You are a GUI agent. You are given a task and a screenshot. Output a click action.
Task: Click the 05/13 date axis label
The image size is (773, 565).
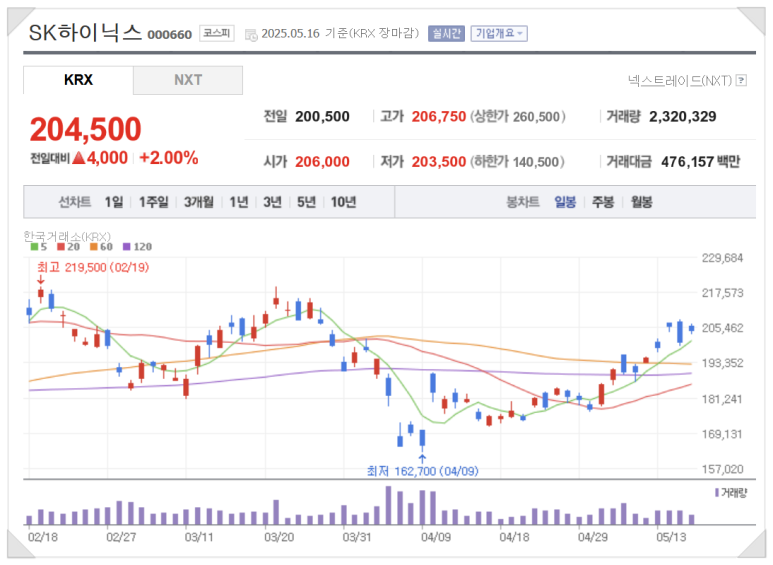(671, 537)
